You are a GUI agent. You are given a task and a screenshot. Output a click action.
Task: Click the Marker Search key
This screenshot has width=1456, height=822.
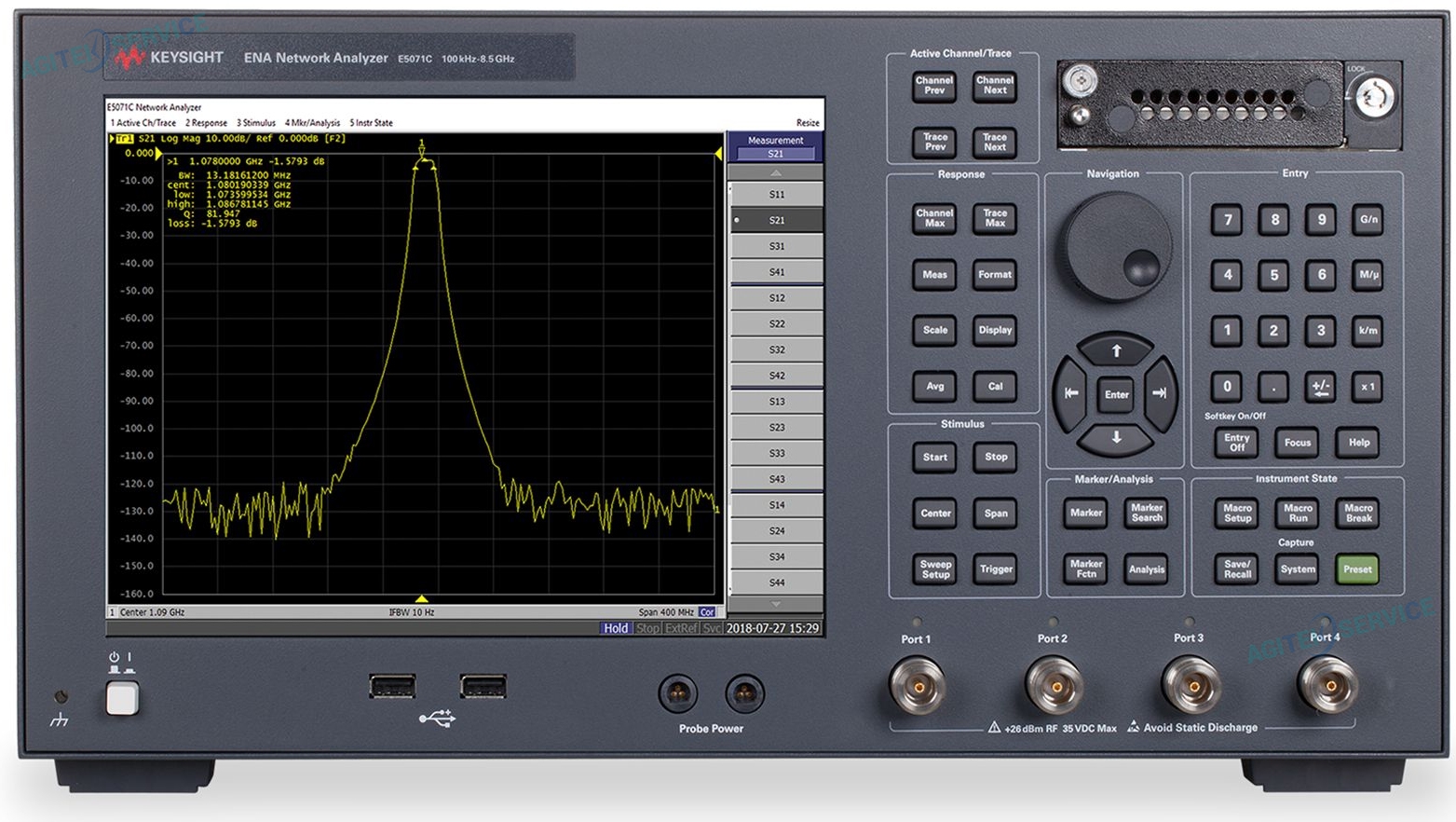(1147, 514)
